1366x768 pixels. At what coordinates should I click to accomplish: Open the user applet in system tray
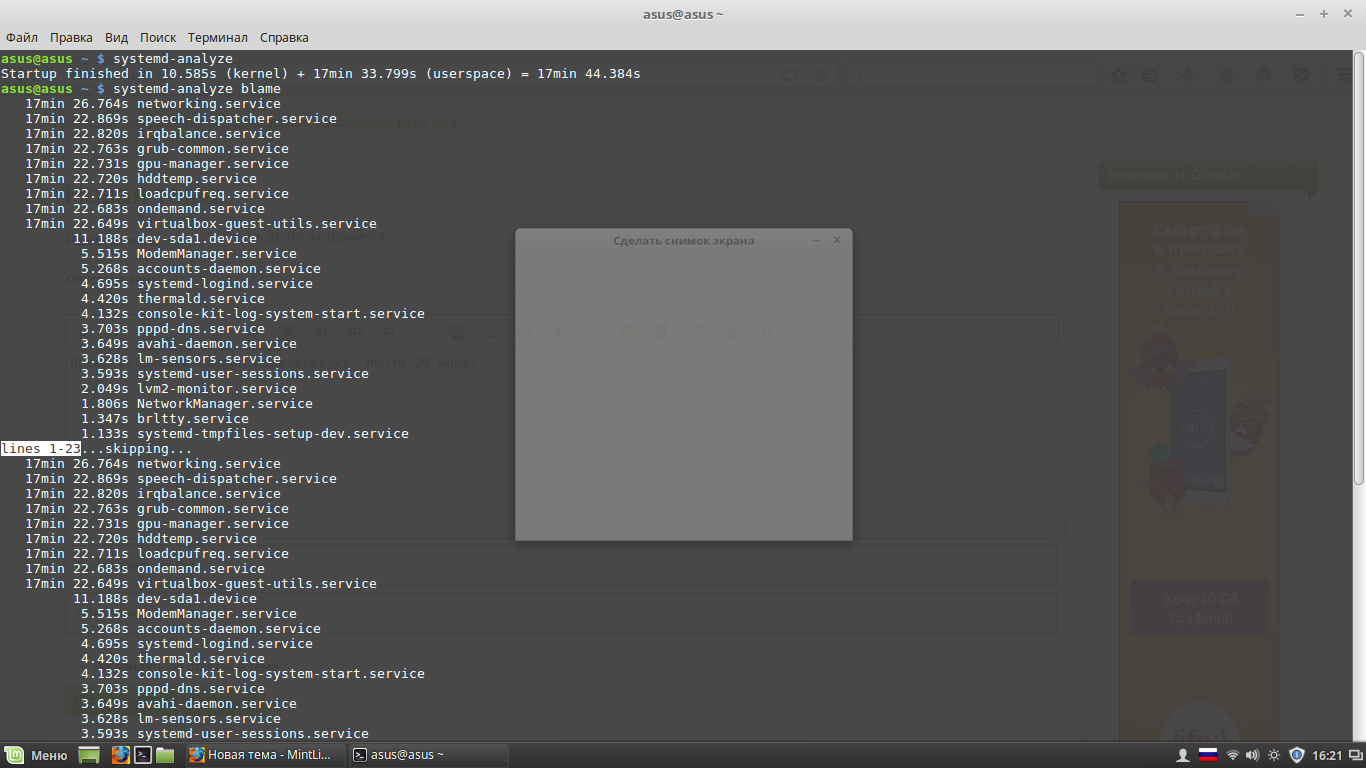coord(1182,755)
